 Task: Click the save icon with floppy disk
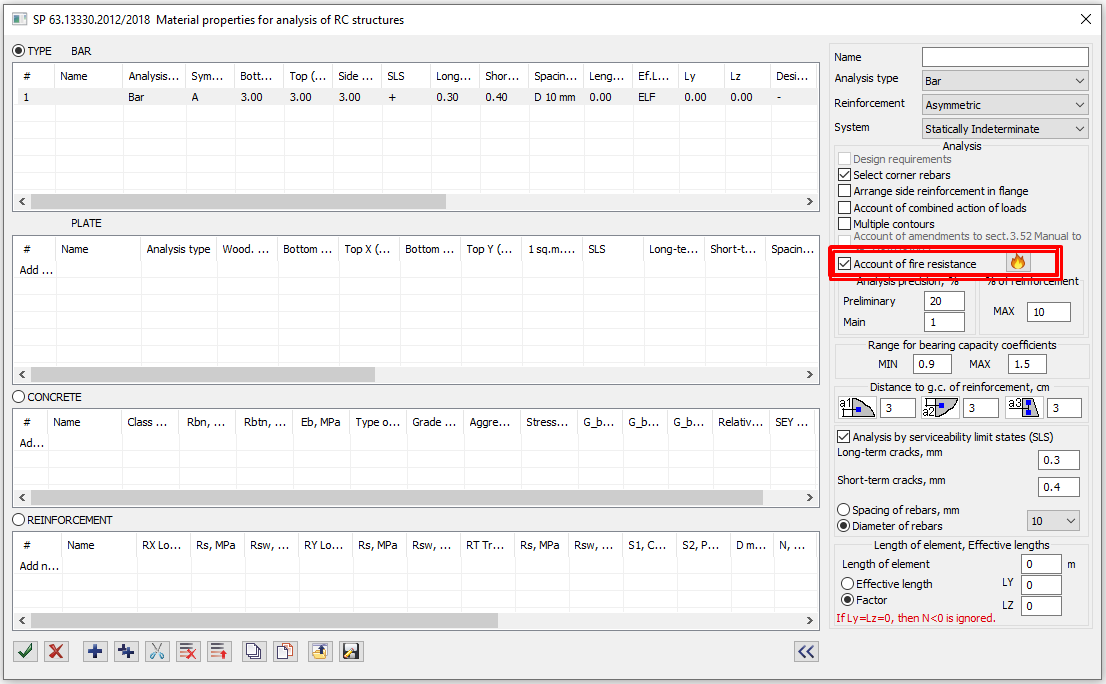click(351, 651)
